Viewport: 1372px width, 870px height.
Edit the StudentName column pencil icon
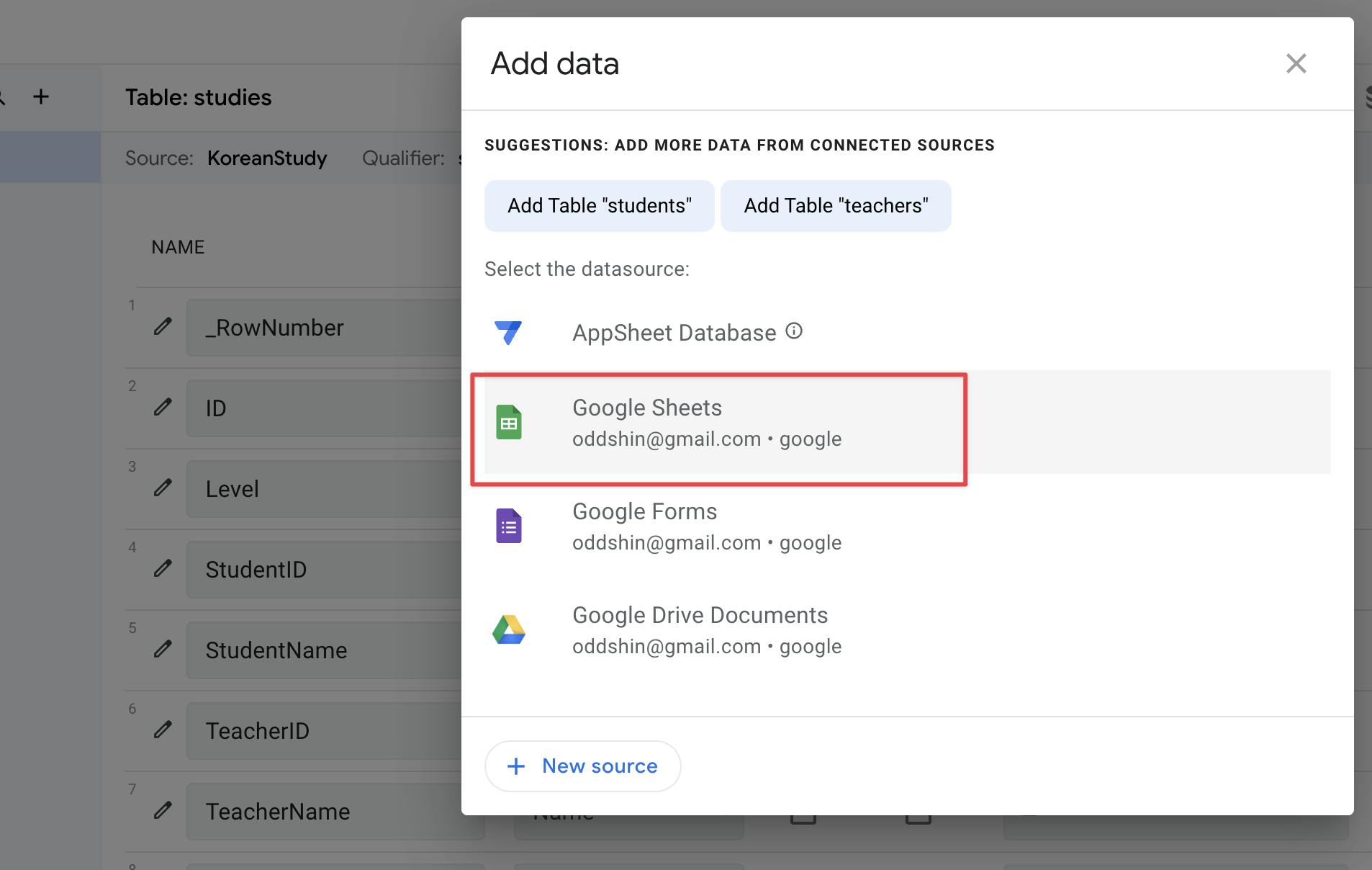pyautogui.click(x=163, y=650)
